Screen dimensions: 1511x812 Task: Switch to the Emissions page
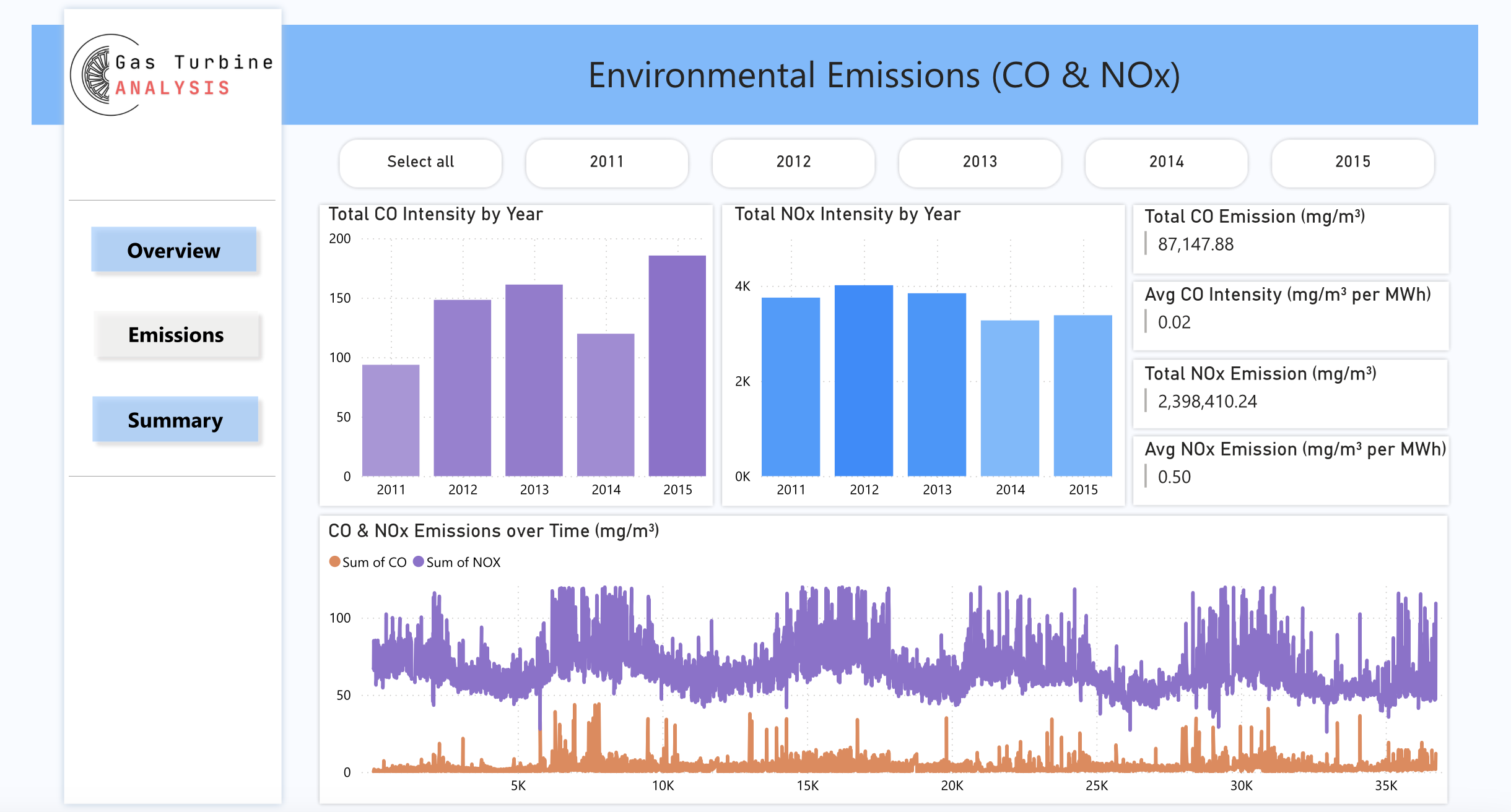click(x=175, y=335)
